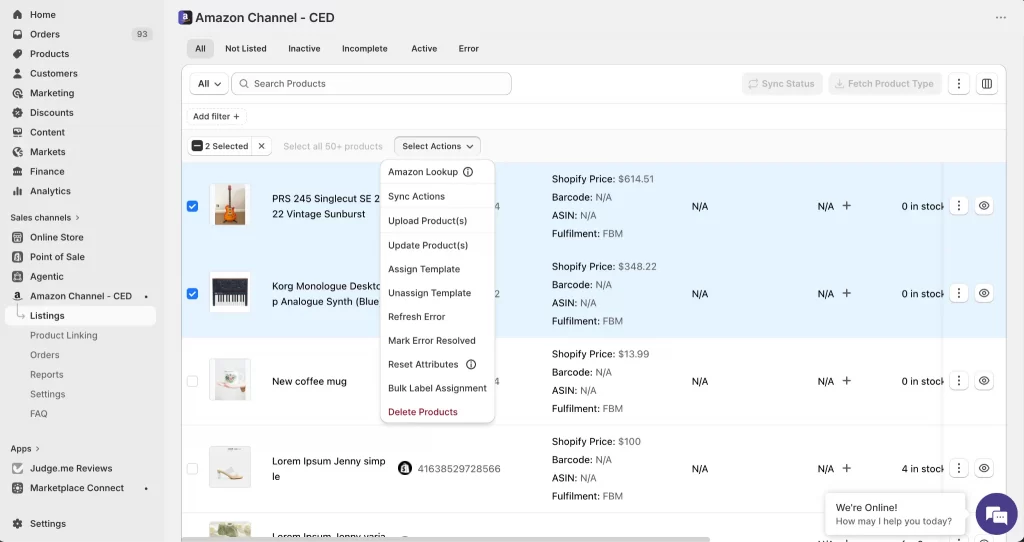Open three-dot menu for Korg Monologue row
The width and height of the screenshot is (1024, 542).
958,293
